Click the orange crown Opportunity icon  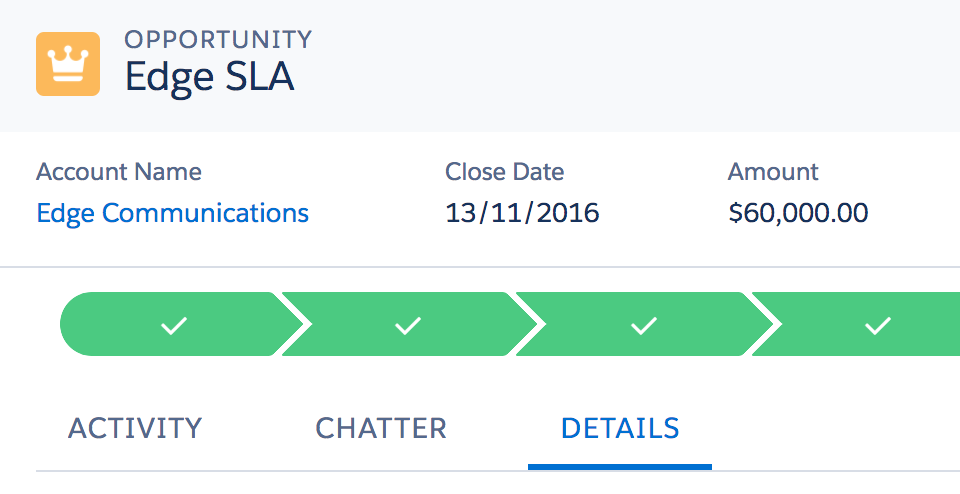68,64
